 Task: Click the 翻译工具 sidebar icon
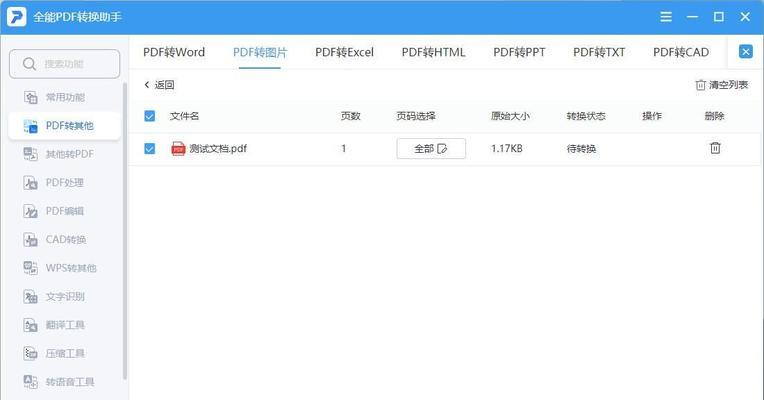30,325
